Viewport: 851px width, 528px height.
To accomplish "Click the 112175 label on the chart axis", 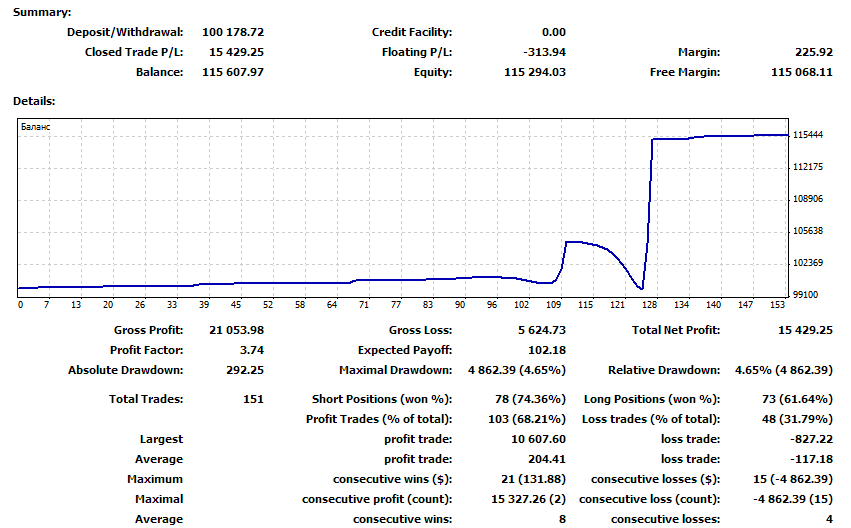I will 808,167.
